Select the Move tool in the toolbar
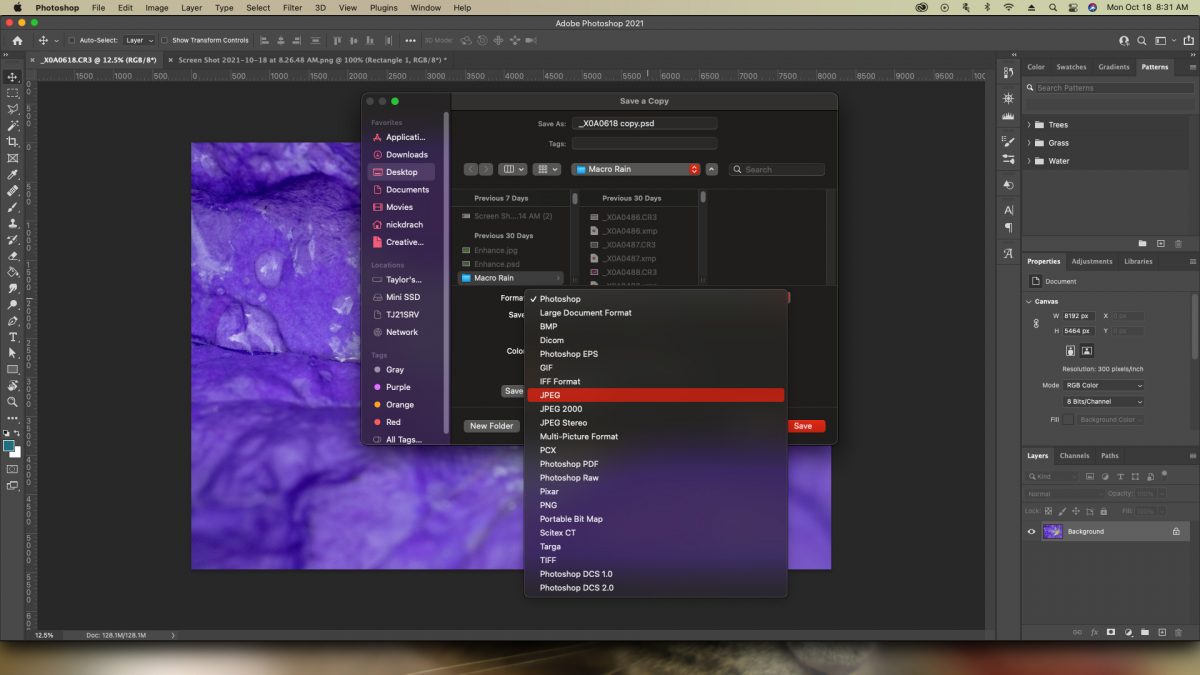 tap(13, 77)
